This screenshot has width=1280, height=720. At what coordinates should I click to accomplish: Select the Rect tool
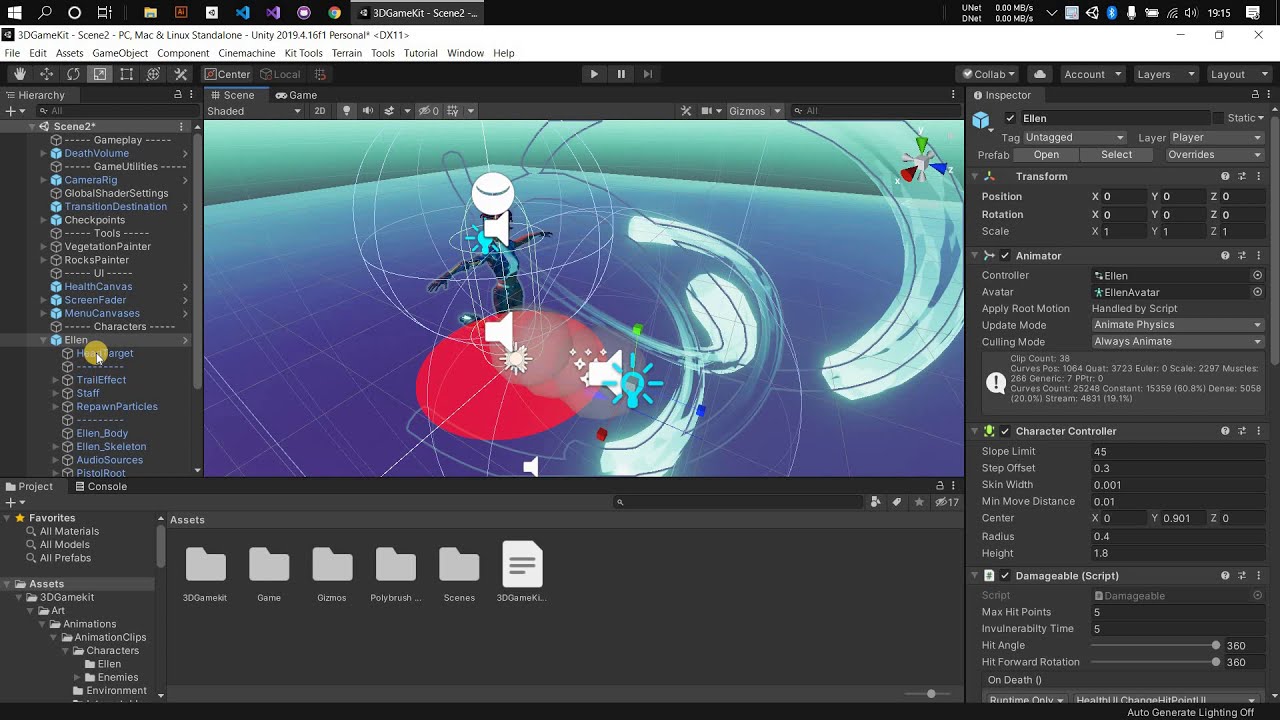click(x=127, y=74)
